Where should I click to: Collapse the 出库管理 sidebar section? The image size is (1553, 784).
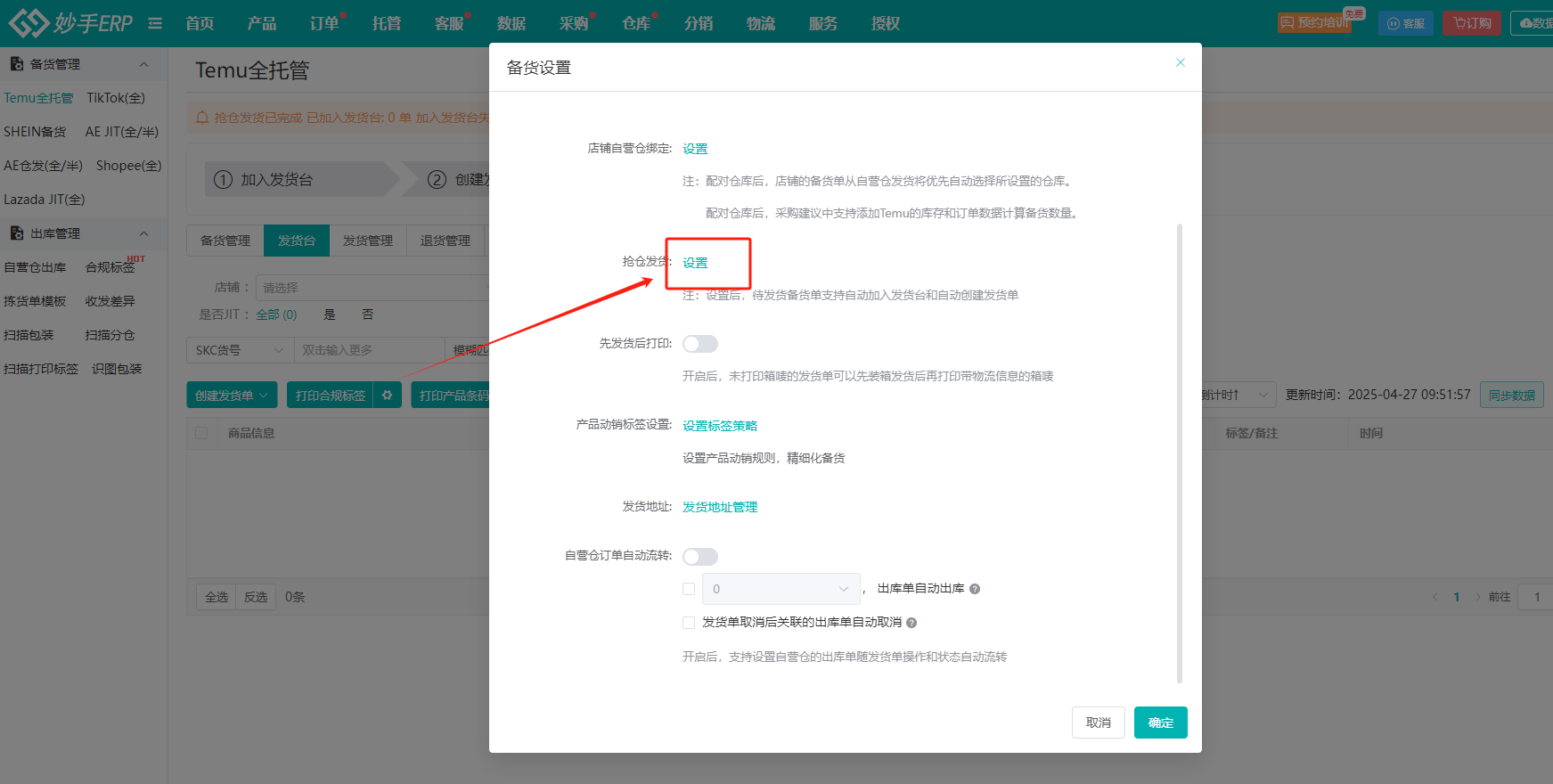[x=144, y=233]
